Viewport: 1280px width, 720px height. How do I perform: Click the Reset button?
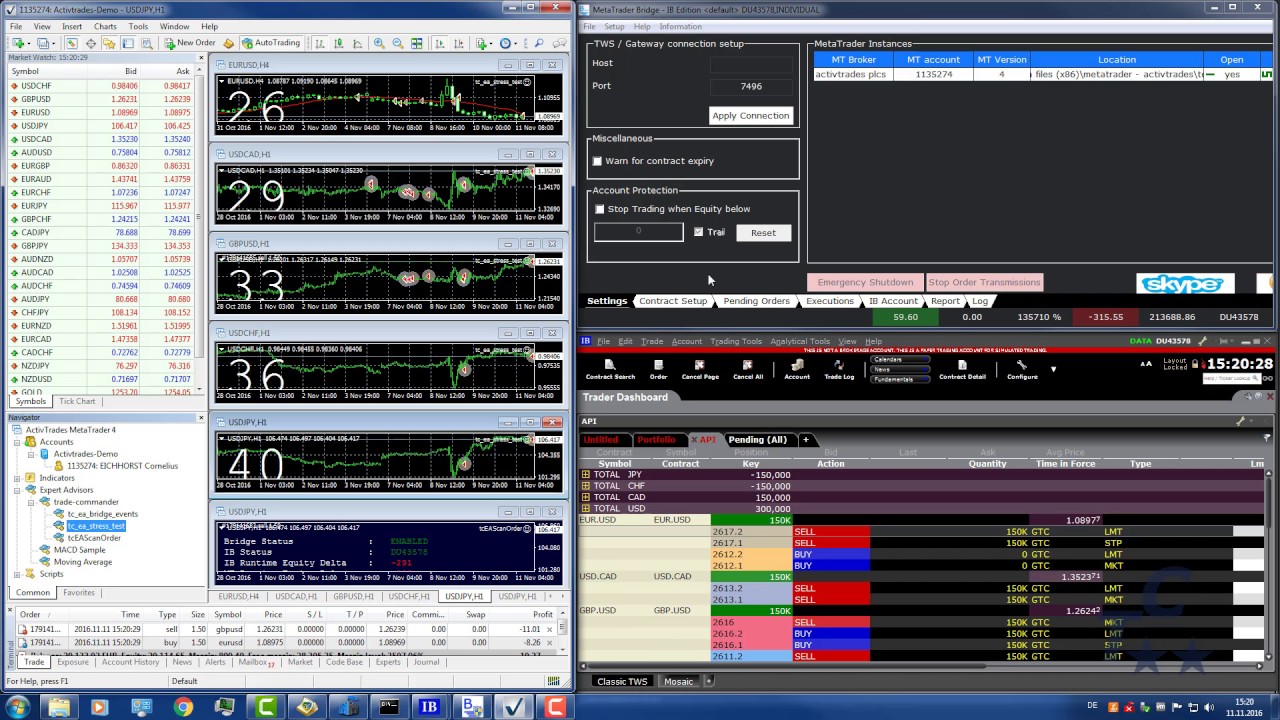point(763,232)
